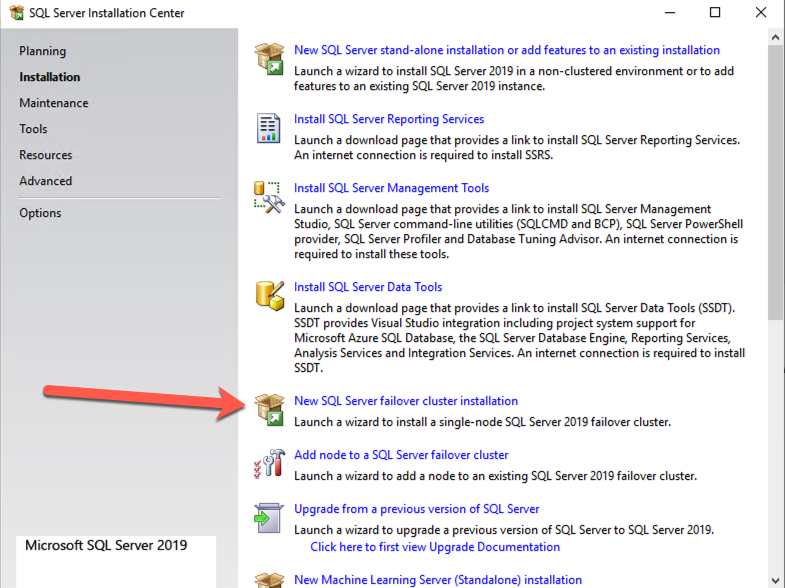Screen dimensions: 785x588
Task: Open the Options page
Action: 40,213
